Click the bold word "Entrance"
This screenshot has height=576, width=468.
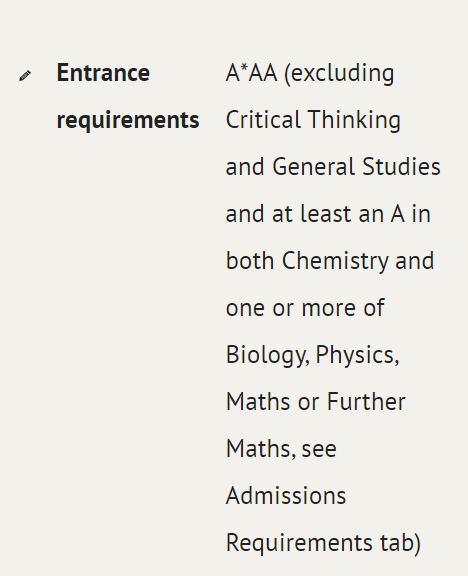[x=103, y=73]
